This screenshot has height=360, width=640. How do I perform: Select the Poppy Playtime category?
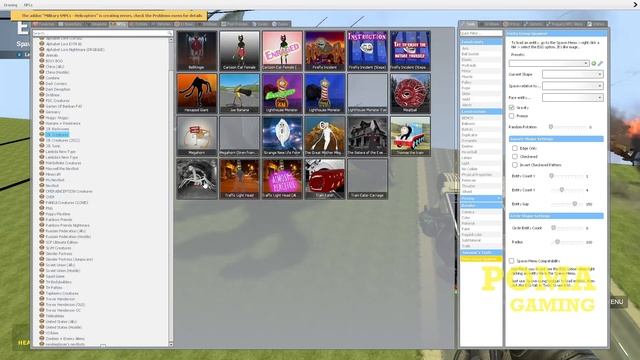coord(58,214)
